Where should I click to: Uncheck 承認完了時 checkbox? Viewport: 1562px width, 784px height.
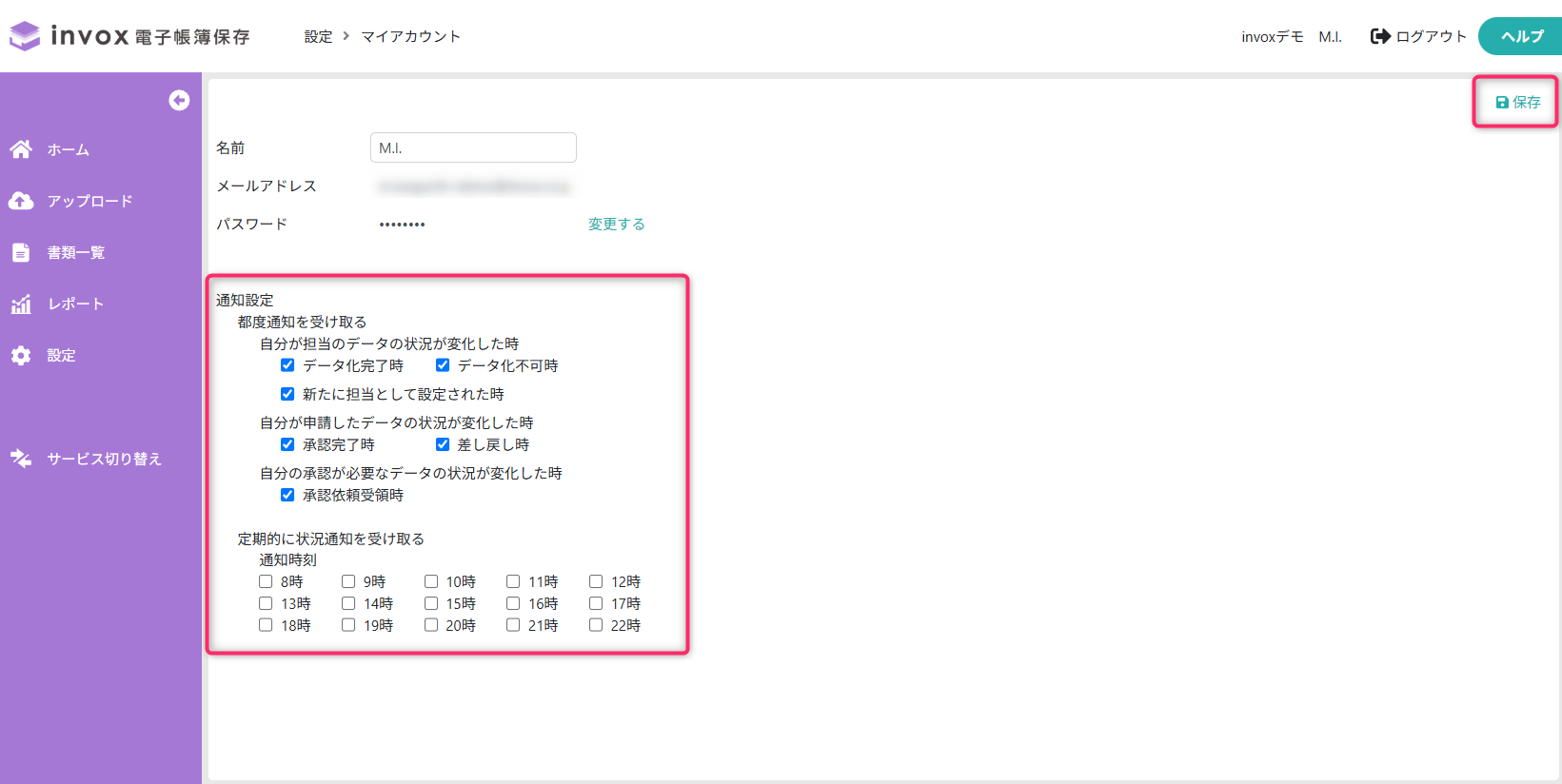pyautogui.click(x=287, y=444)
